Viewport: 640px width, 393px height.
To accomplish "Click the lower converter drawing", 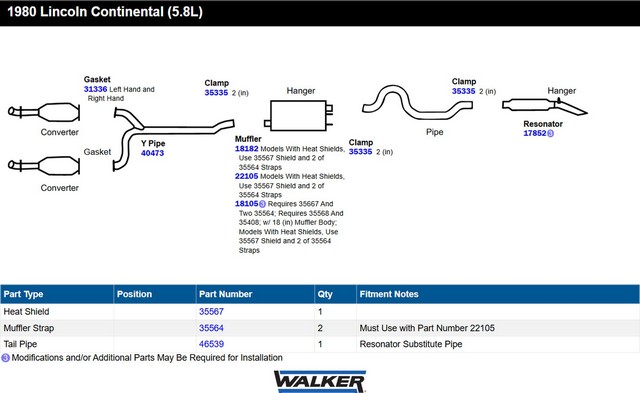I will pos(44,166).
